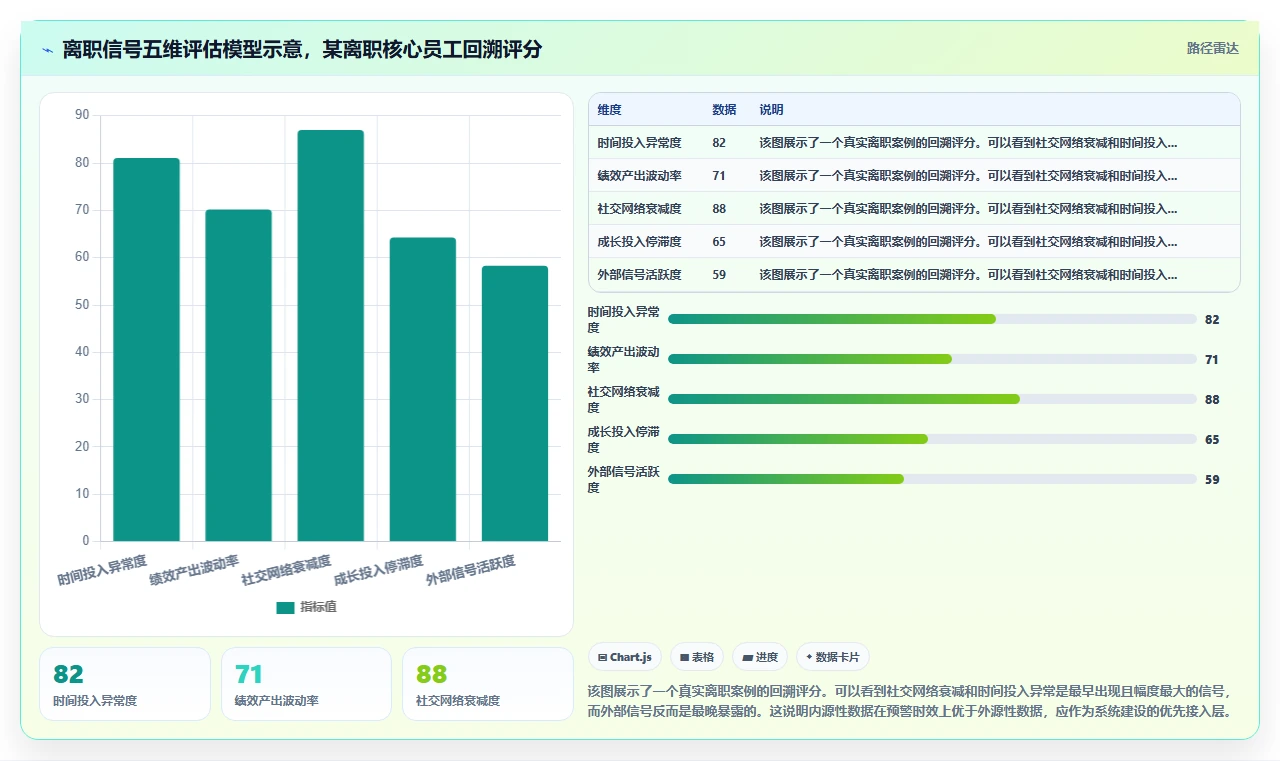Screen dimensions: 1280x761
Task: Open the 71 绩效产出波动率 stat card
Action: [x=306, y=684]
